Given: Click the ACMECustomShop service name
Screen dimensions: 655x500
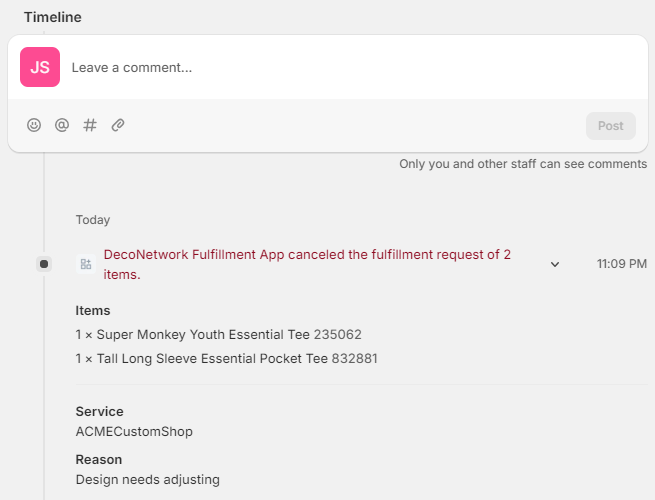Looking at the screenshot, I should tap(134, 432).
